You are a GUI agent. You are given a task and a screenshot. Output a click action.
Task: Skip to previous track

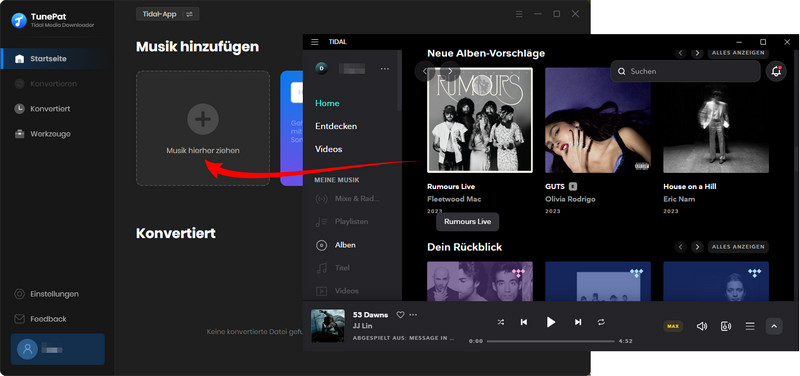[523, 322]
